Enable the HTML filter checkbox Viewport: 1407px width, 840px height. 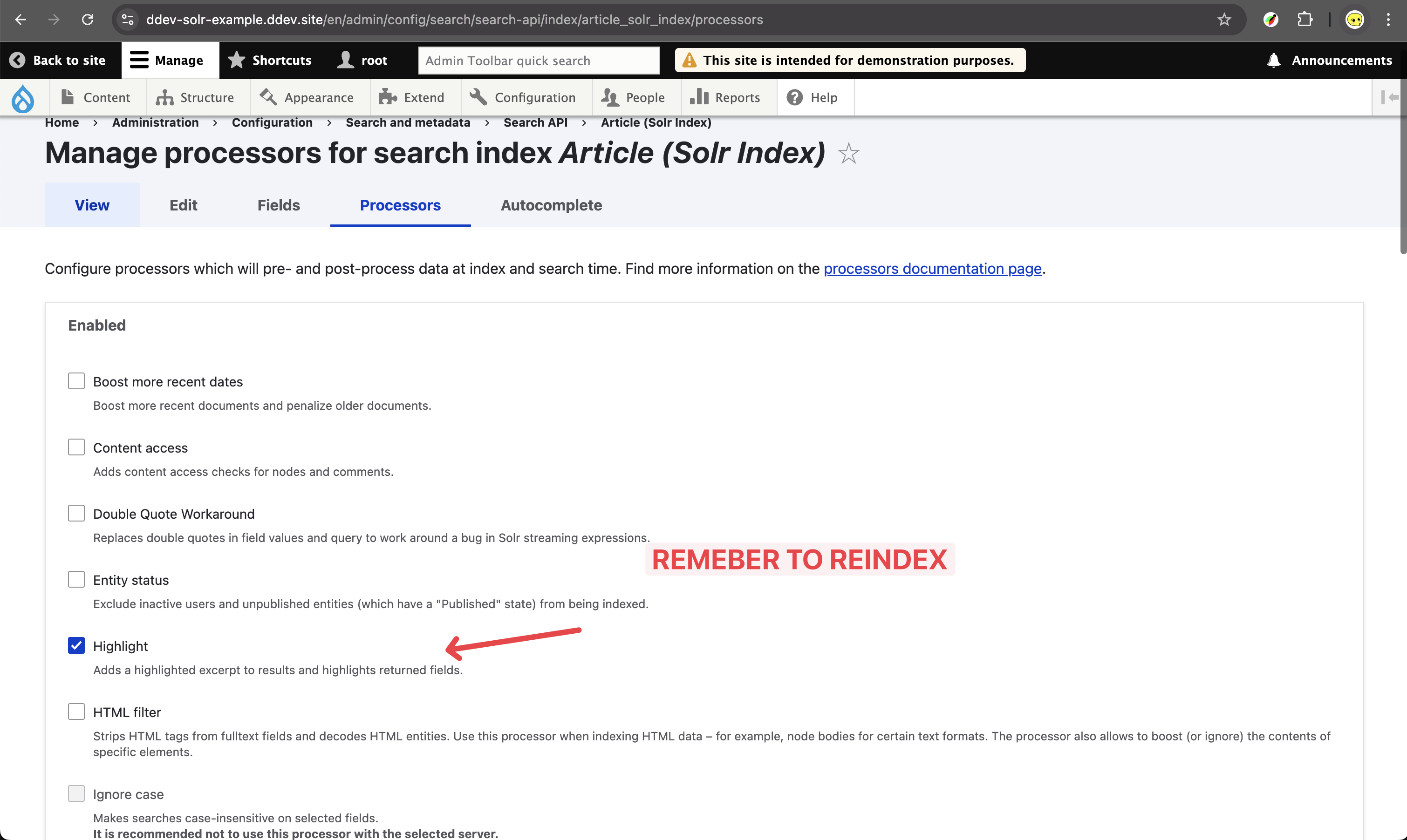point(76,711)
